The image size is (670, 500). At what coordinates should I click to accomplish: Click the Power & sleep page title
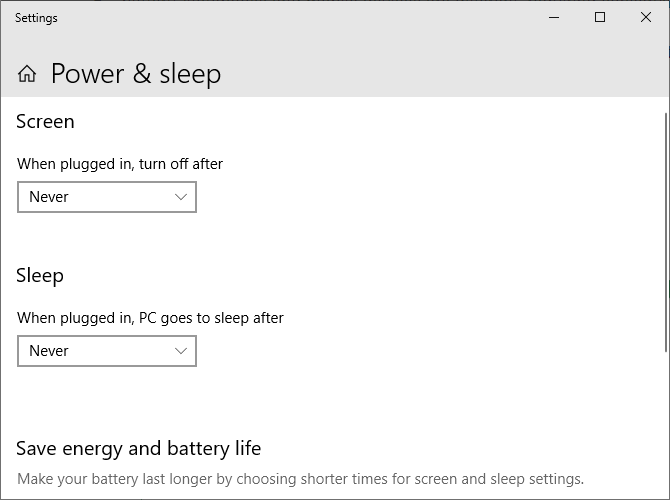coord(136,74)
